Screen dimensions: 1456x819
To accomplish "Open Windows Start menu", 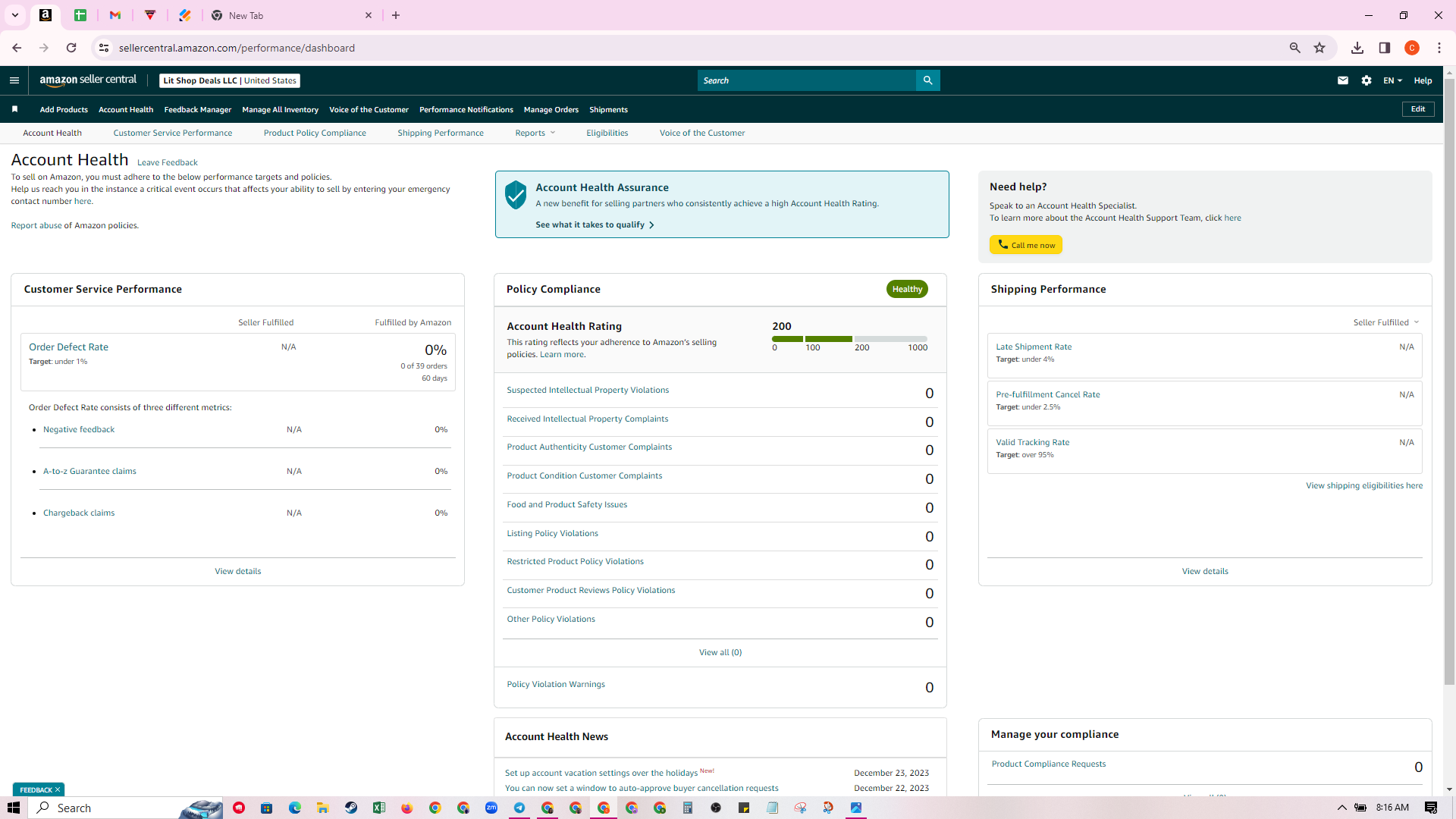I will [x=14, y=808].
